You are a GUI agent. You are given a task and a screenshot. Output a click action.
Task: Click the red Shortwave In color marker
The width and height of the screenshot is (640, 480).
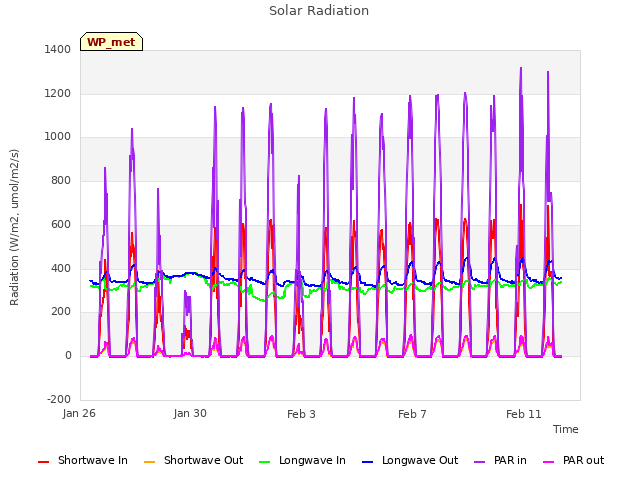pyautogui.click(x=43, y=462)
